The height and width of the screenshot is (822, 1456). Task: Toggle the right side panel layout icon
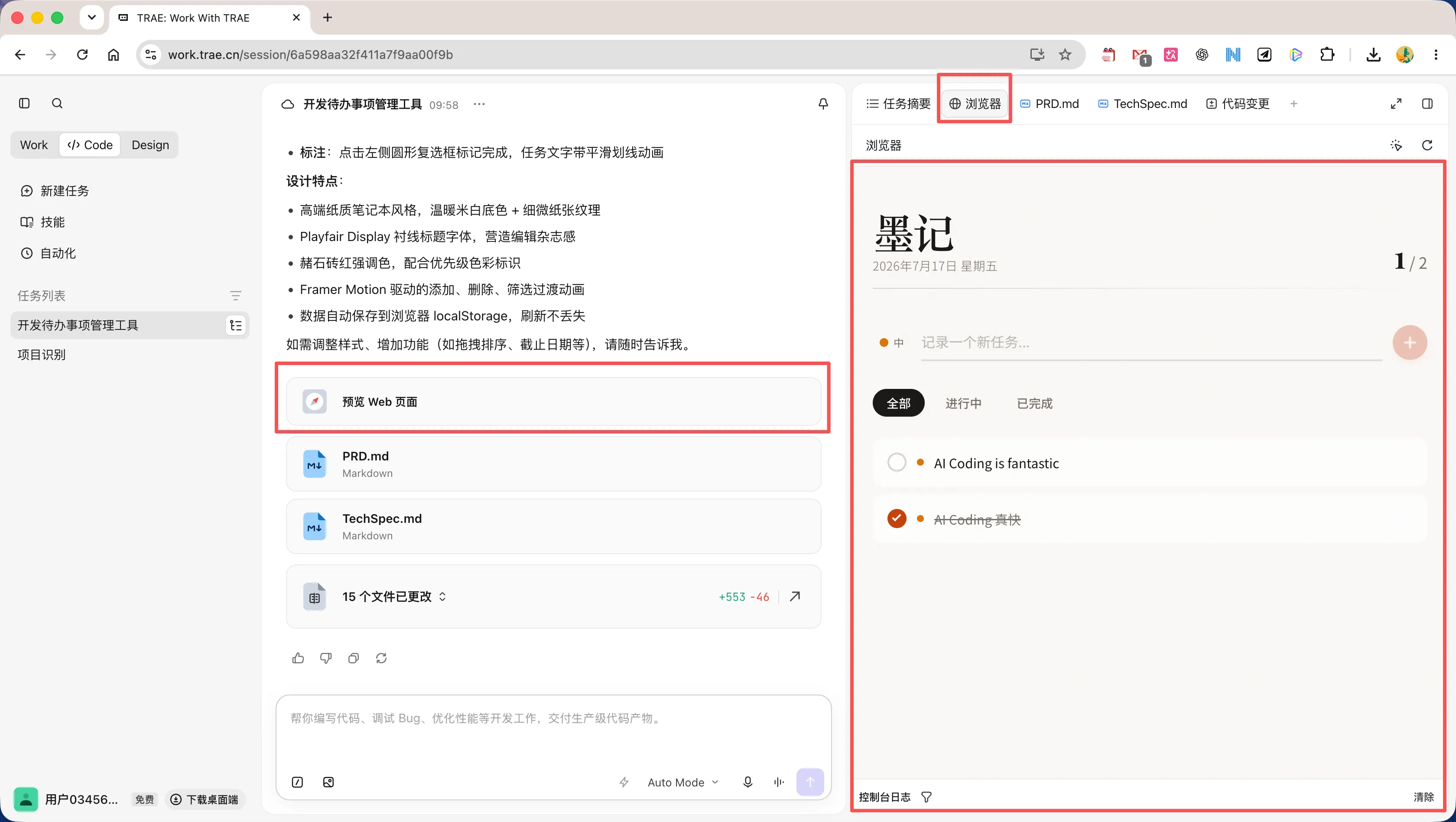point(1427,104)
